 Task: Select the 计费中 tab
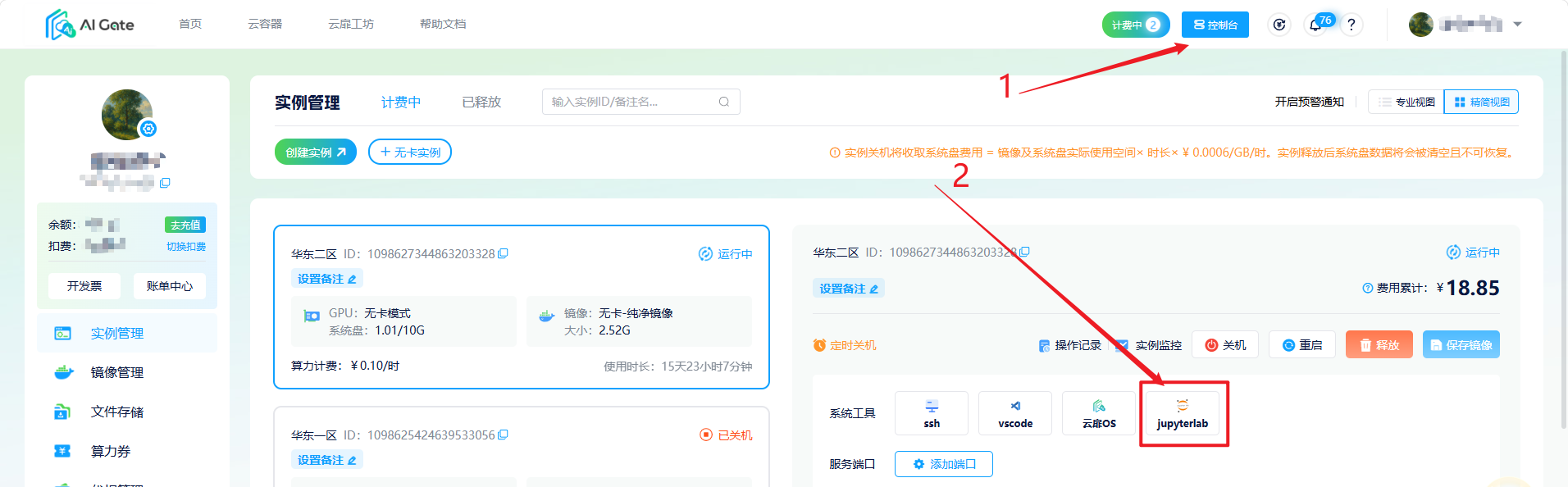click(401, 102)
